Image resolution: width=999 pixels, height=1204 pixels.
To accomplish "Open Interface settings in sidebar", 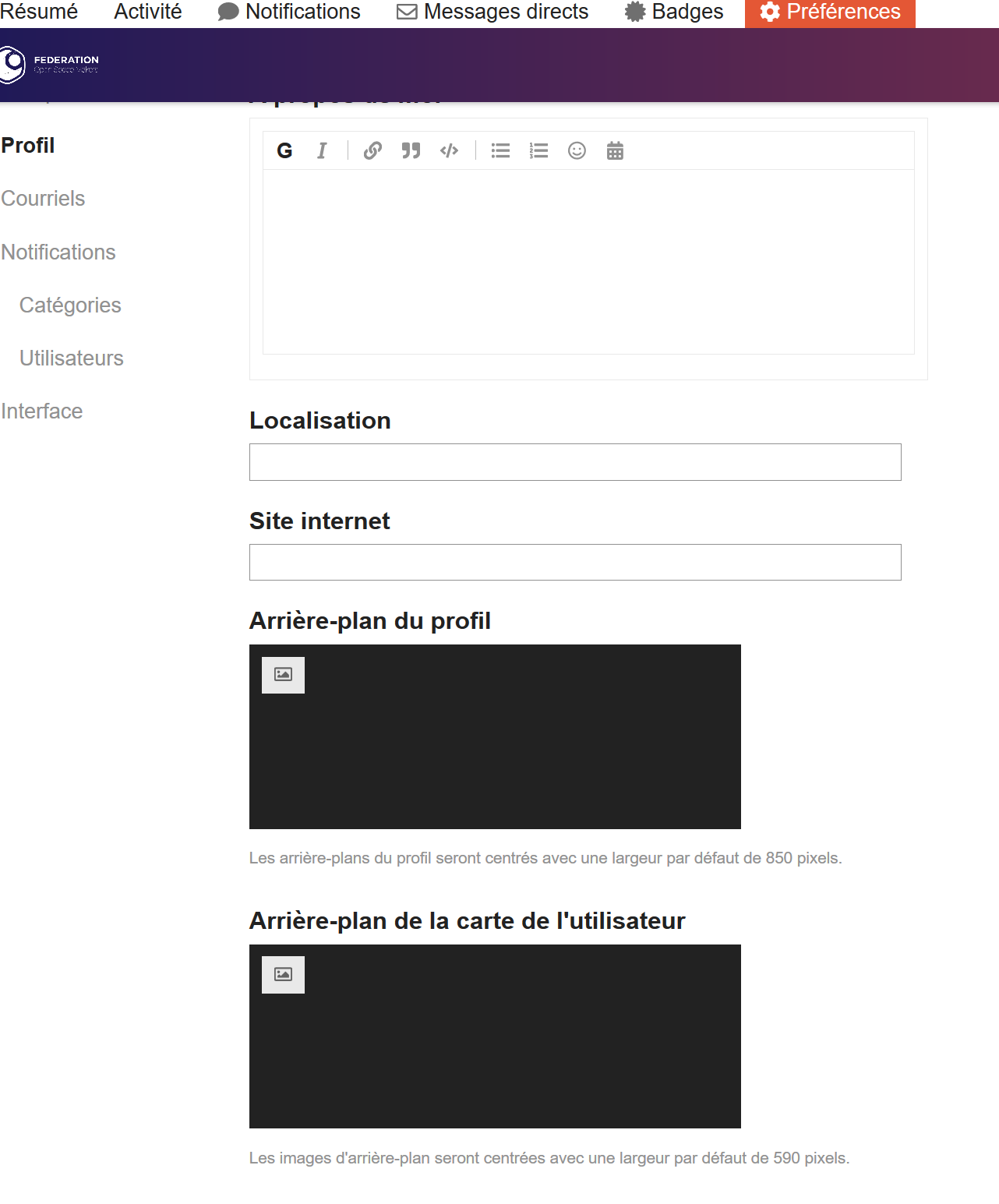I will coord(42,411).
